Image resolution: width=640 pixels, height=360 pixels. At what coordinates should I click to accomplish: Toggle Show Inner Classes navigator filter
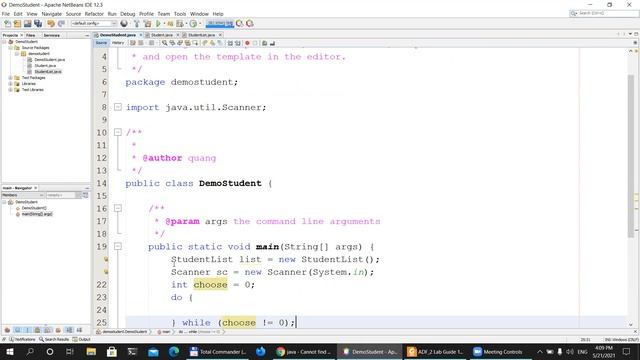(48, 330)
